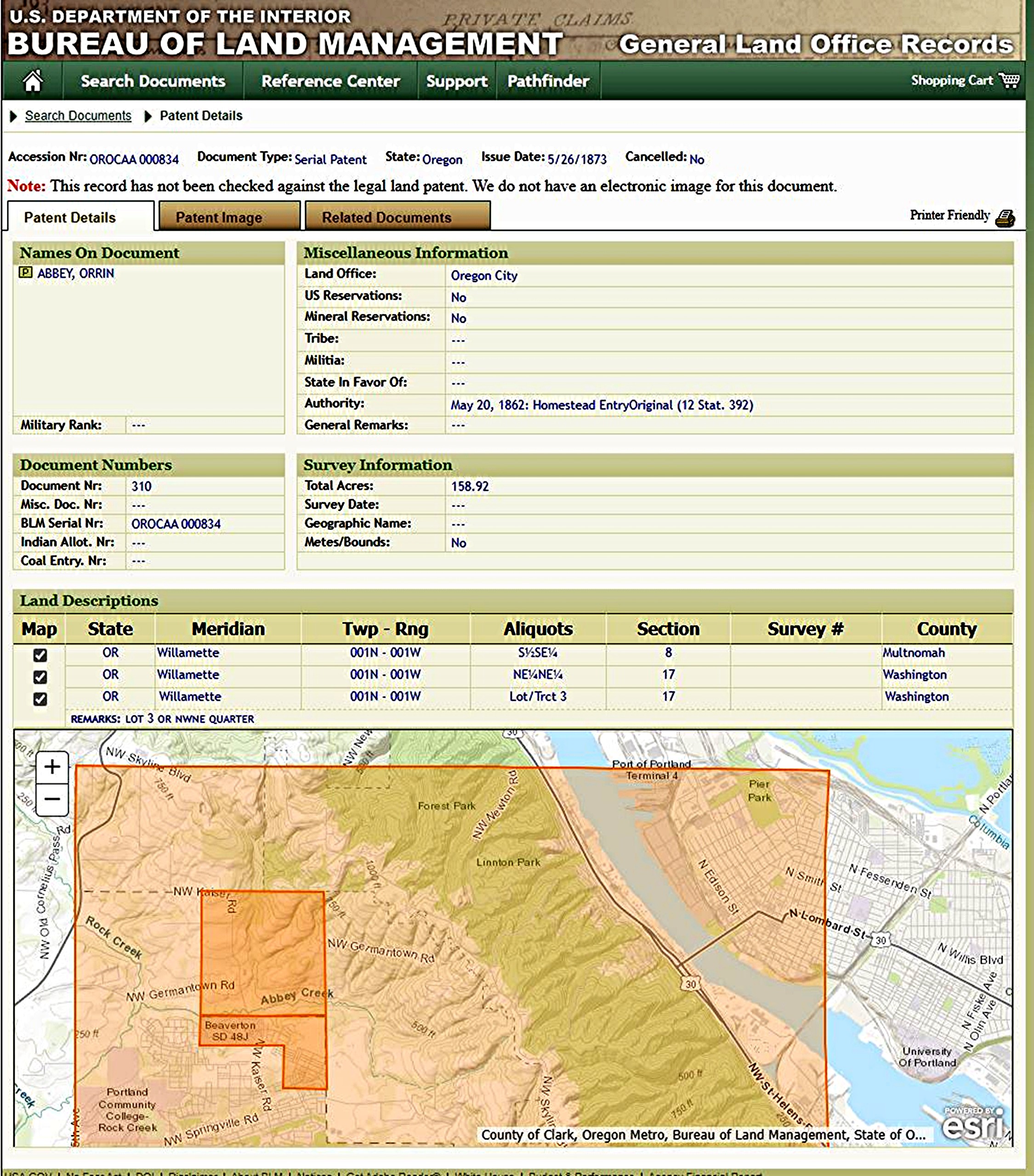Click the Meridian column header
Image resolution: width=1034 pixels, height=1176 pixels.
click(x=228, y=629)
